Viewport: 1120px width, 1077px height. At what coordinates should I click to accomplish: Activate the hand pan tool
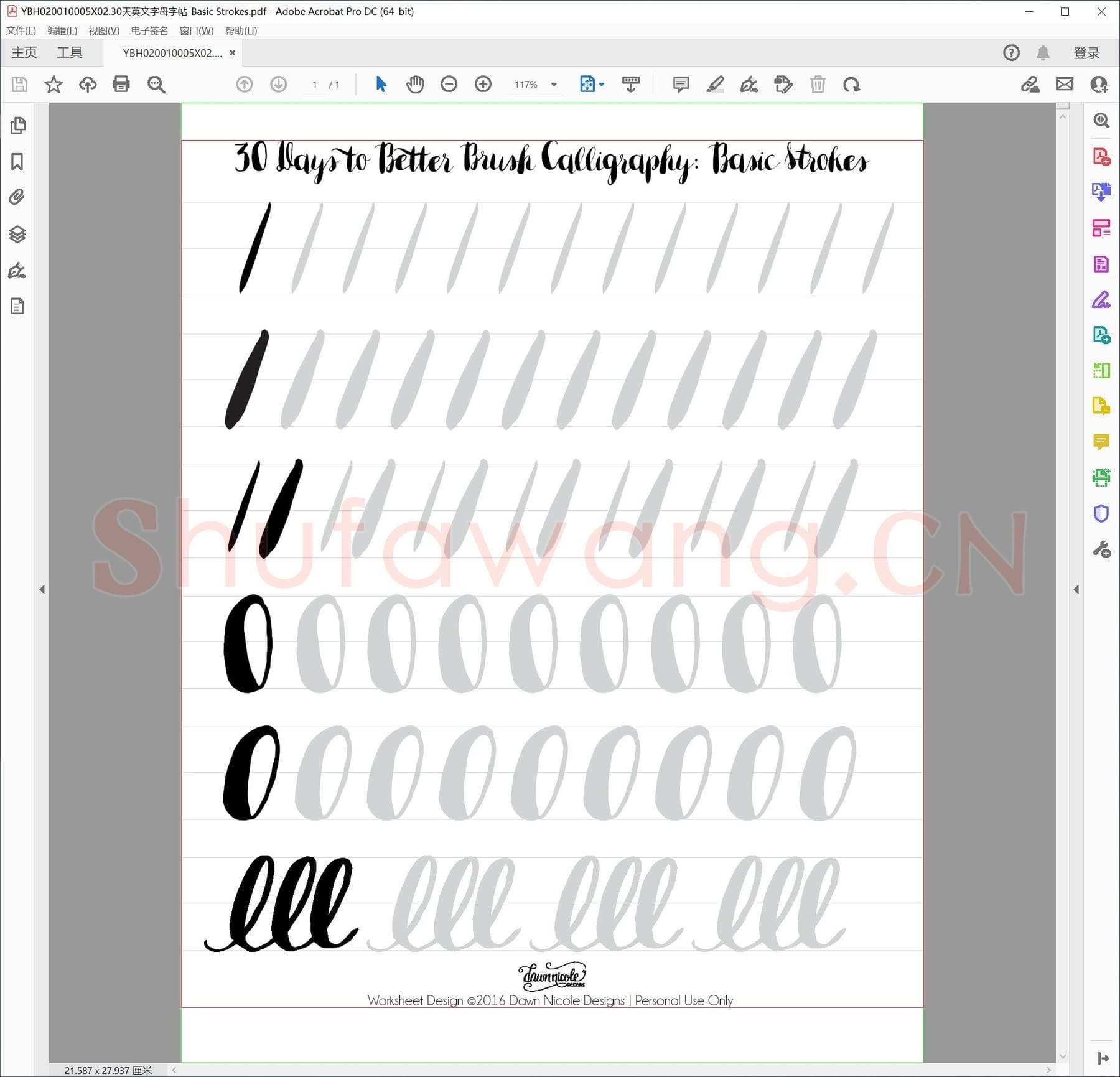tap(415, 84)
